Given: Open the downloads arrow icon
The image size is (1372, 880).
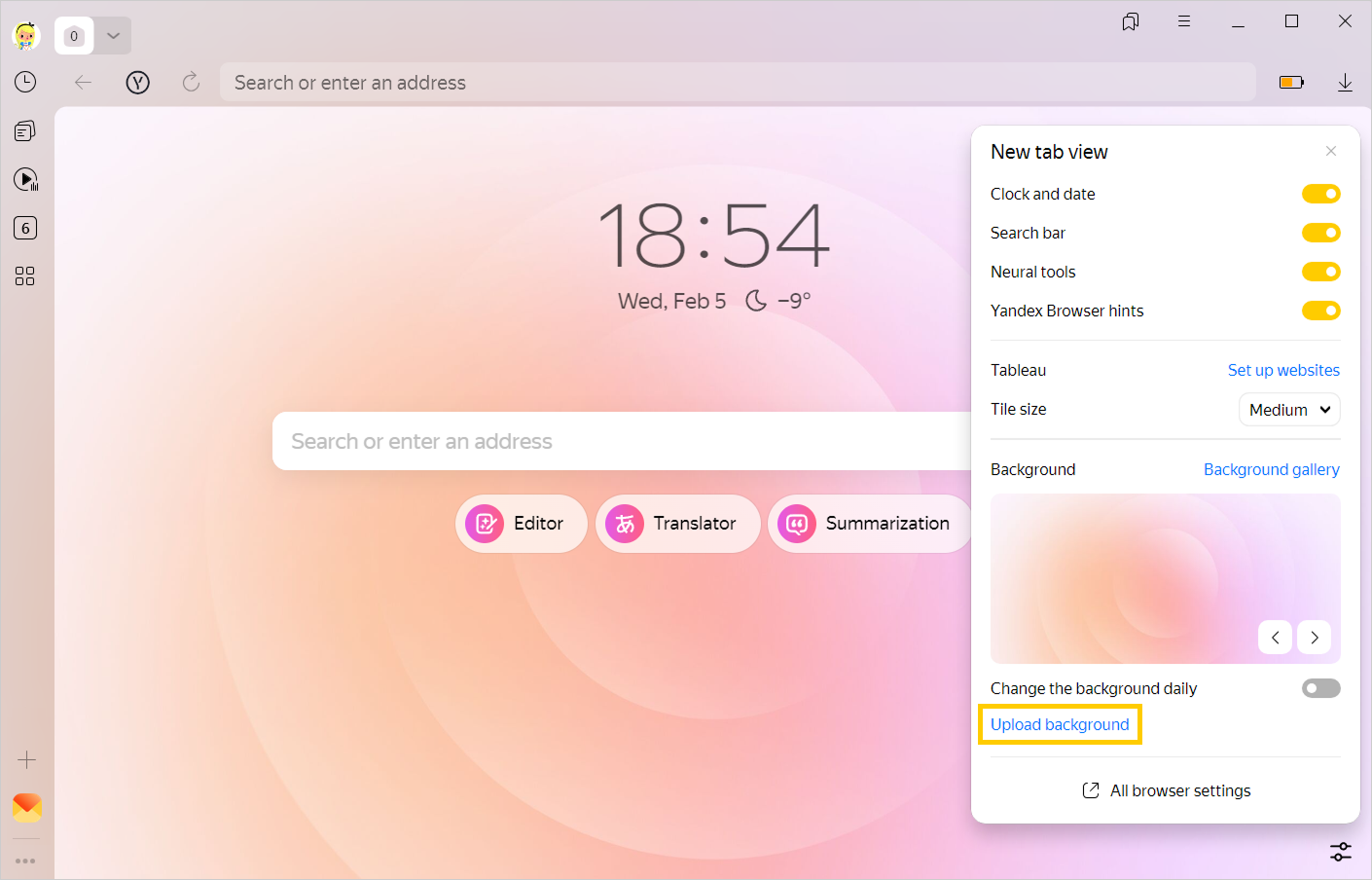Looking at the screenshot, I should coord(1345,83).
